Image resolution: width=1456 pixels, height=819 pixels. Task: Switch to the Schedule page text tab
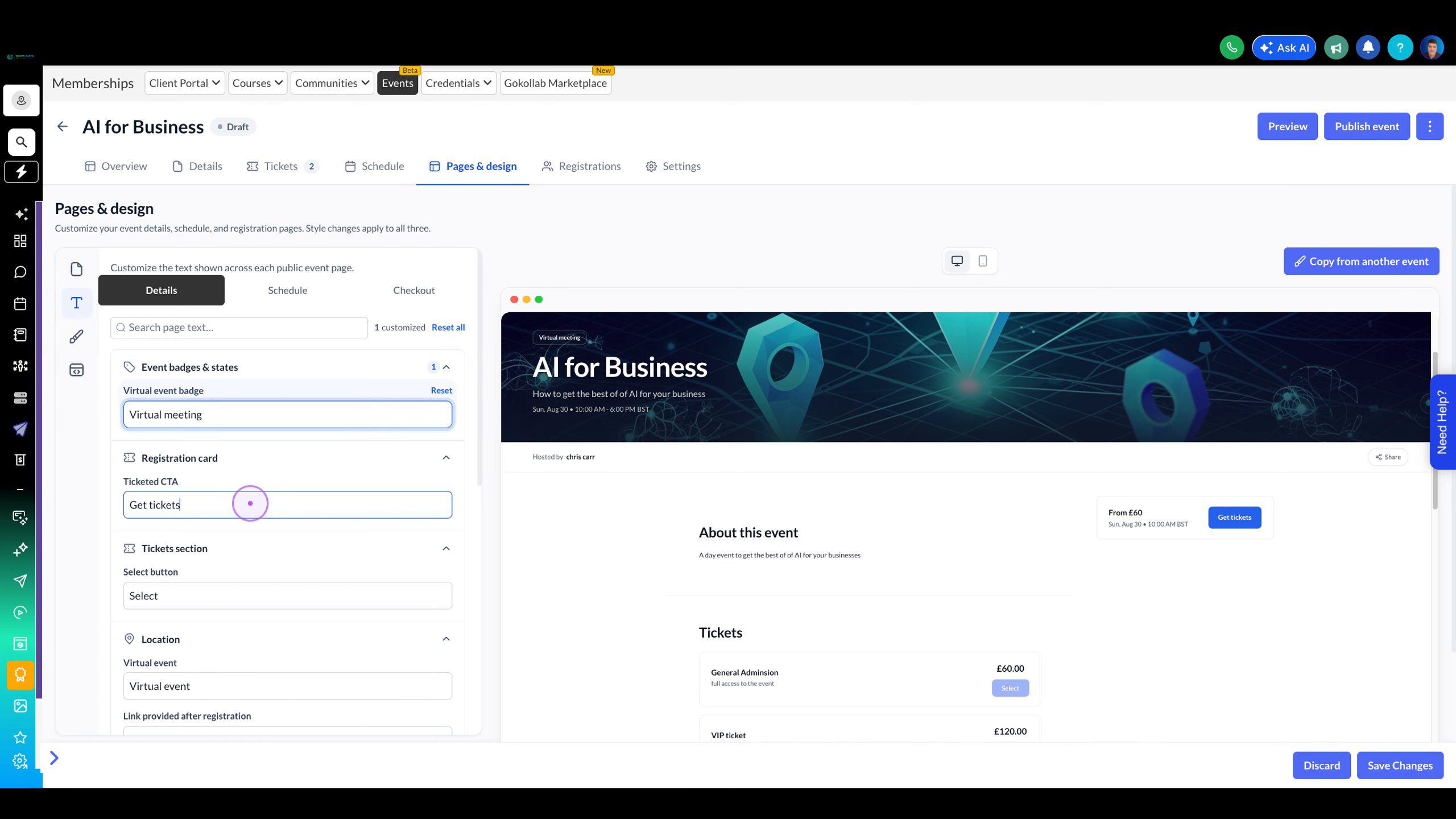click(288, 291)
